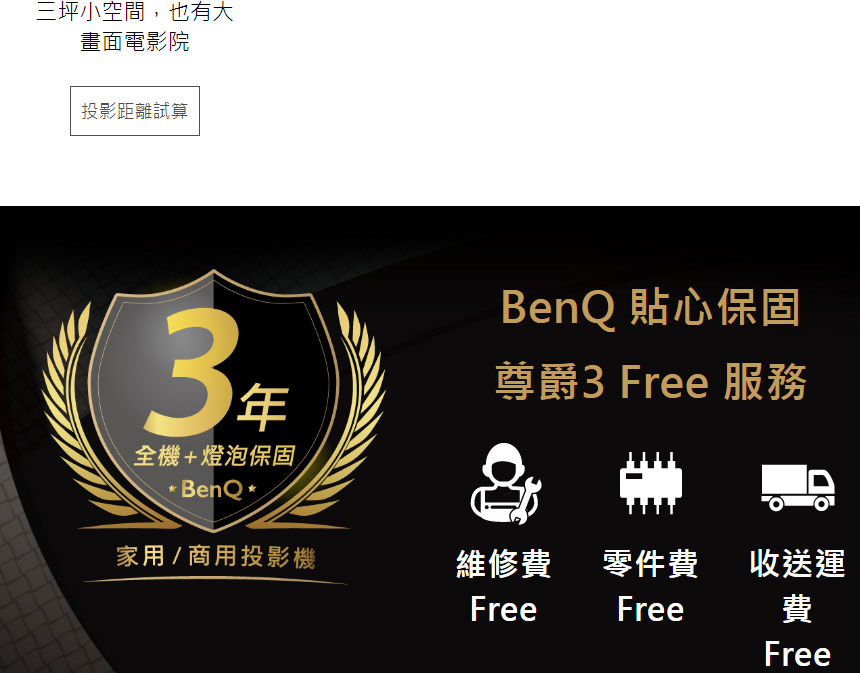Image resolution: width=860 pixels, height=673 pixels.
Task: Click the delivery truck icon
Action: tap(798, 487)
